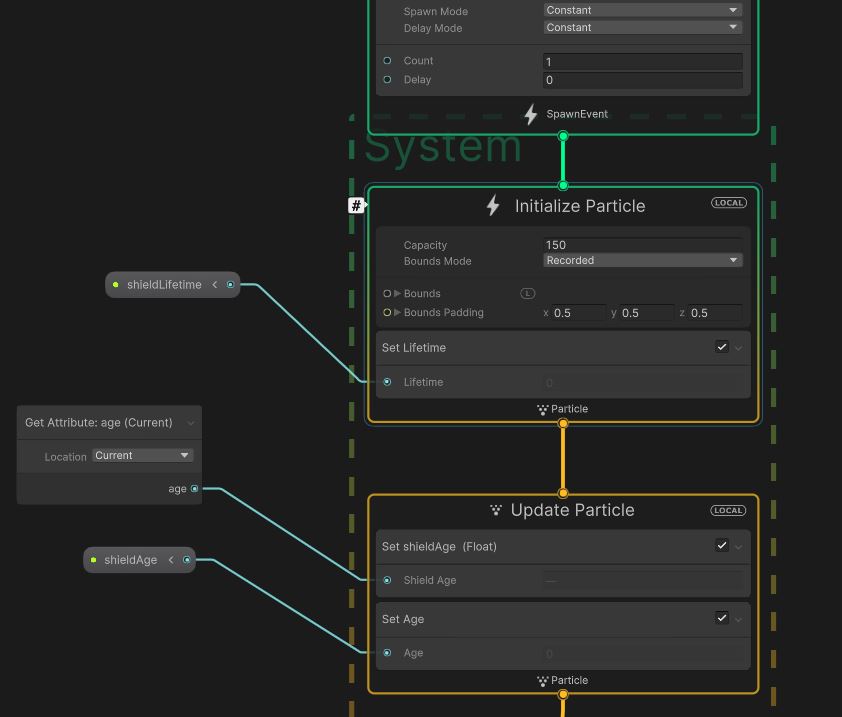Open the Spawn Mode dropdown
Viewport: 842px width, 717px height.
(x=642, y=10)
